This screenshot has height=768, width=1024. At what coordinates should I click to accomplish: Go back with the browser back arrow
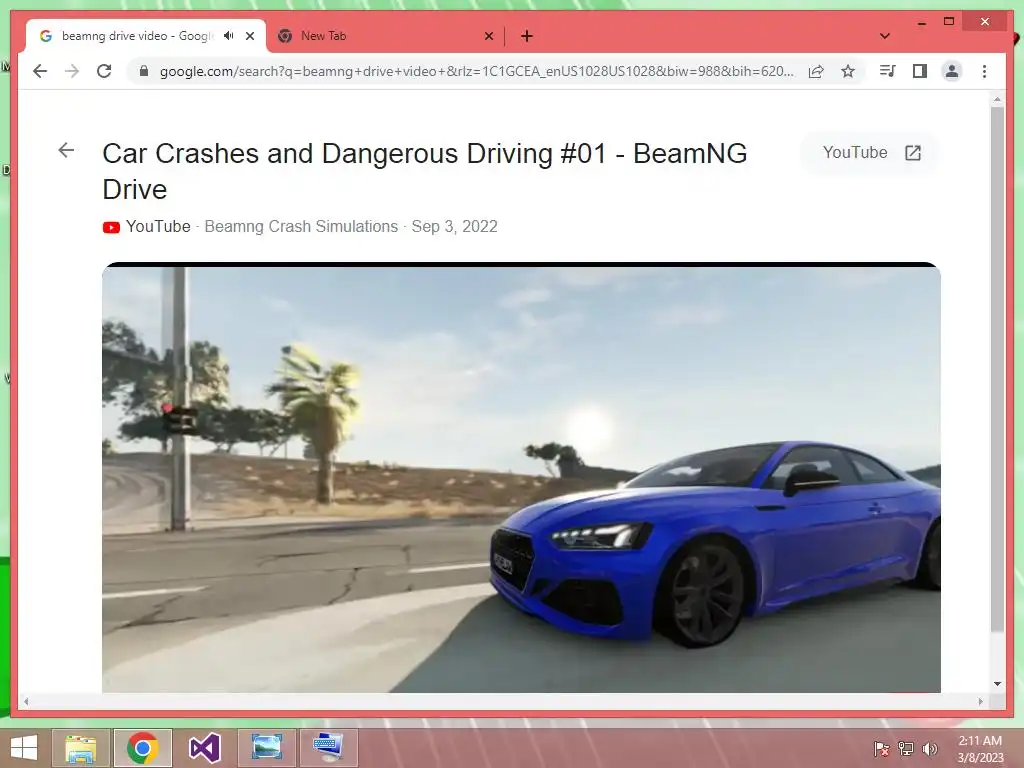point(40,71)
